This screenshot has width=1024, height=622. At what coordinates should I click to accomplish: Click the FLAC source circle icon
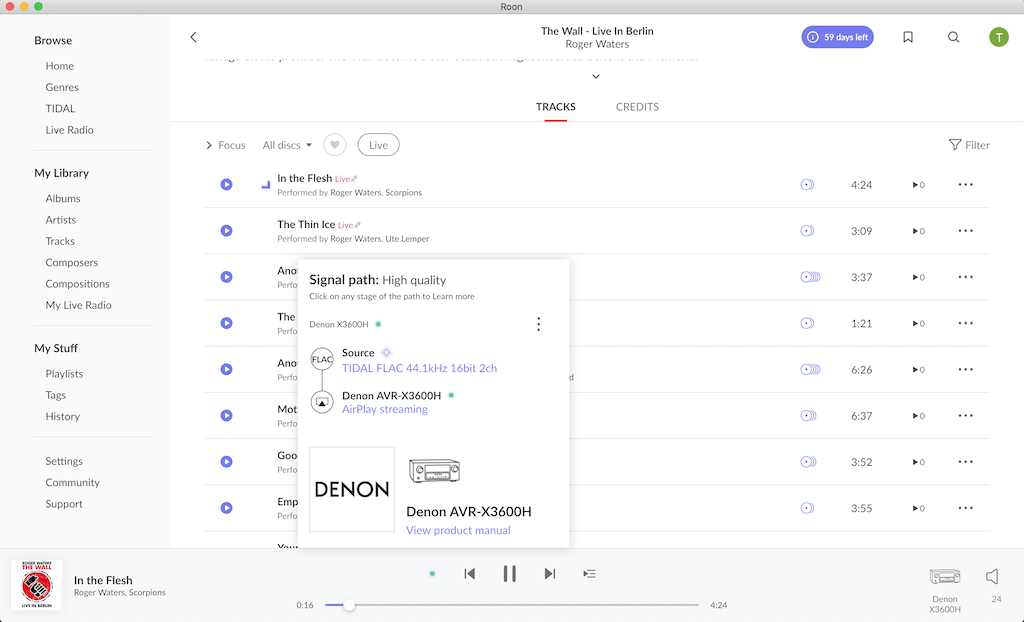click(x=322, y=359)
